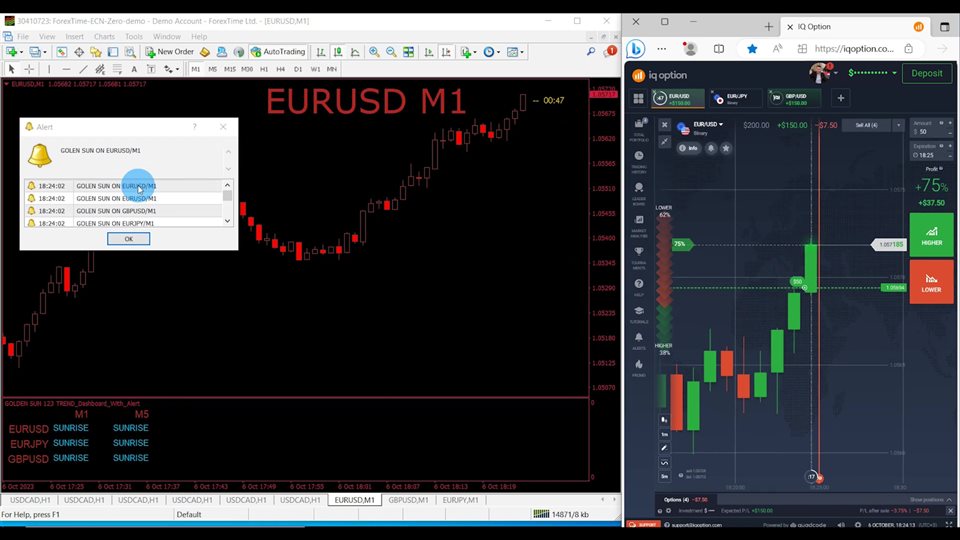
Task: Open the Insert menu
Action: [74, 37]
